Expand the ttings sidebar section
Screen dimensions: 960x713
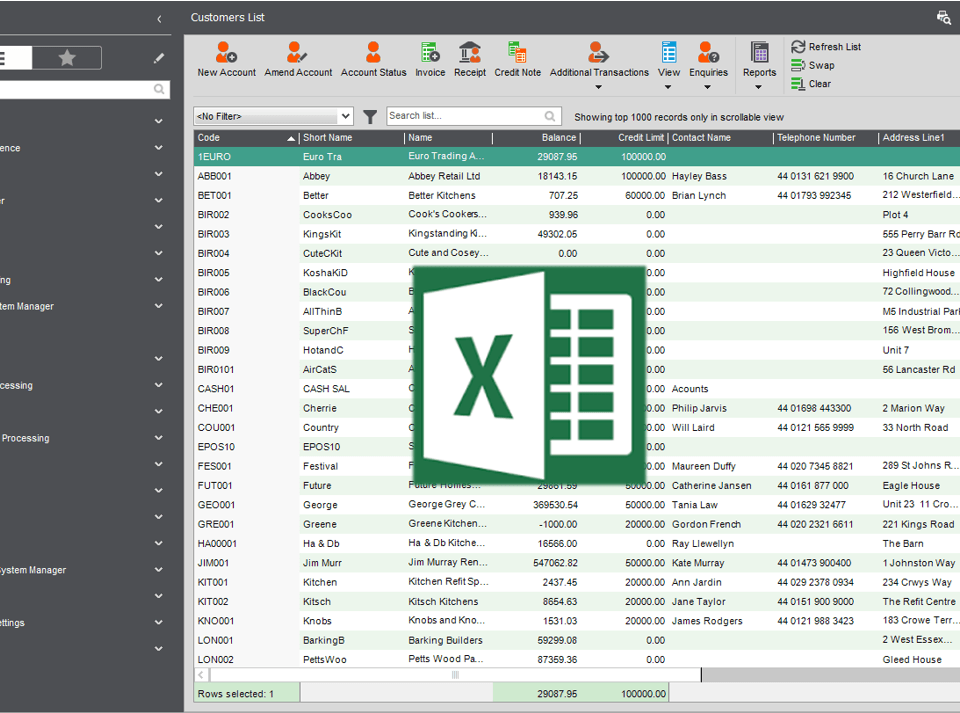coord(159,622)
